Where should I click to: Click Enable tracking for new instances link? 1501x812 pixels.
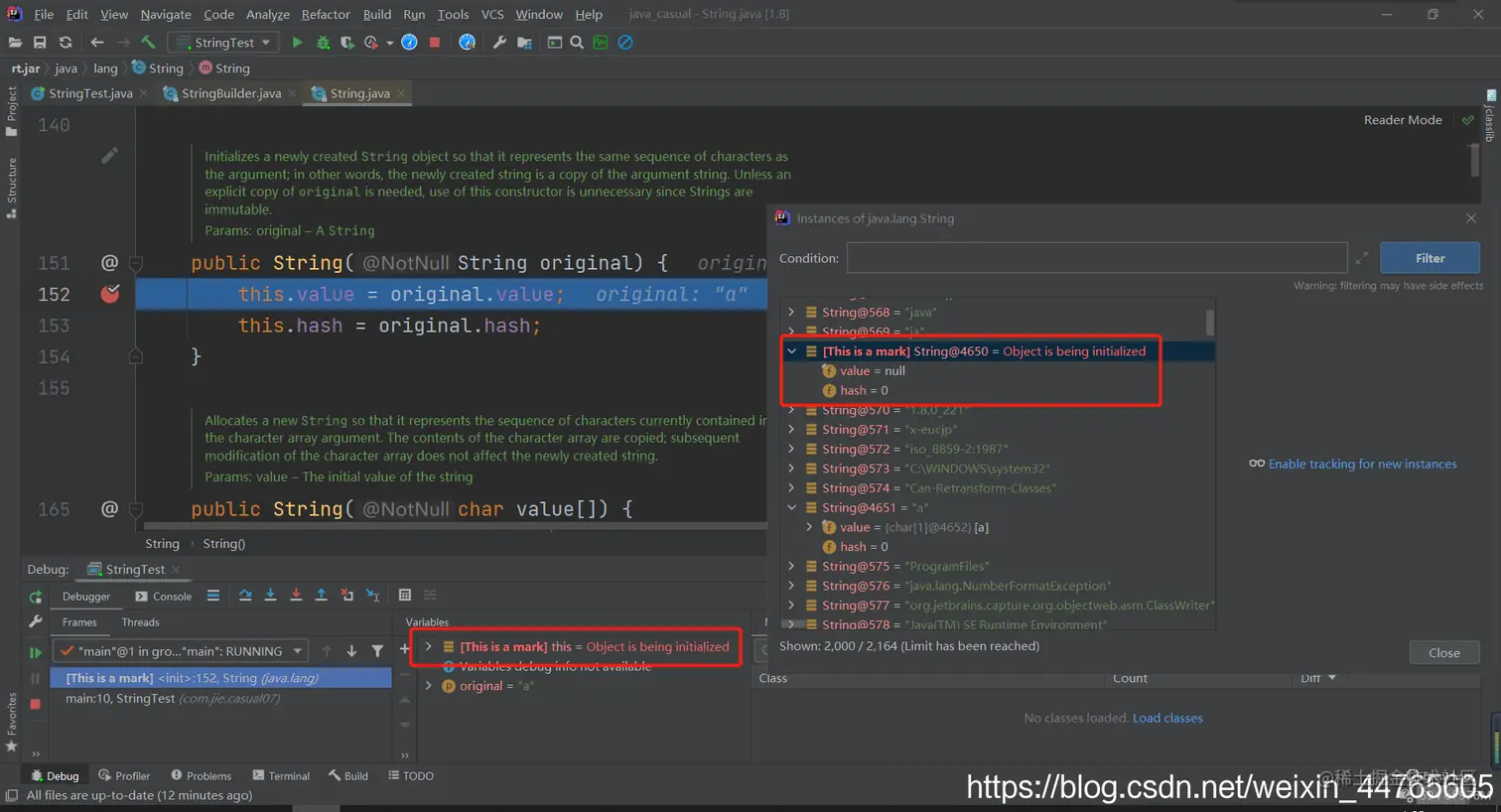(1362, 465)
